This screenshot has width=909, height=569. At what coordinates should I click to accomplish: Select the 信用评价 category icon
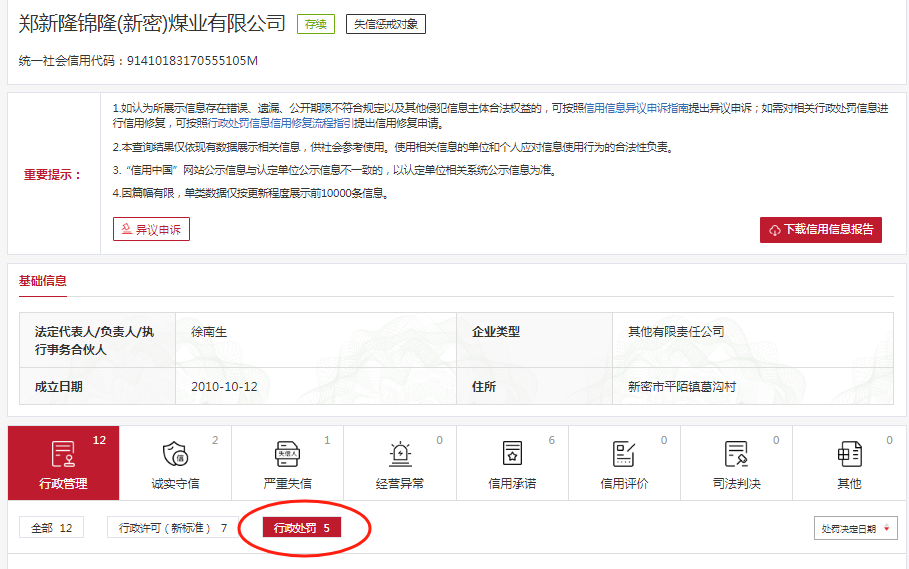(x=624, y=454)
